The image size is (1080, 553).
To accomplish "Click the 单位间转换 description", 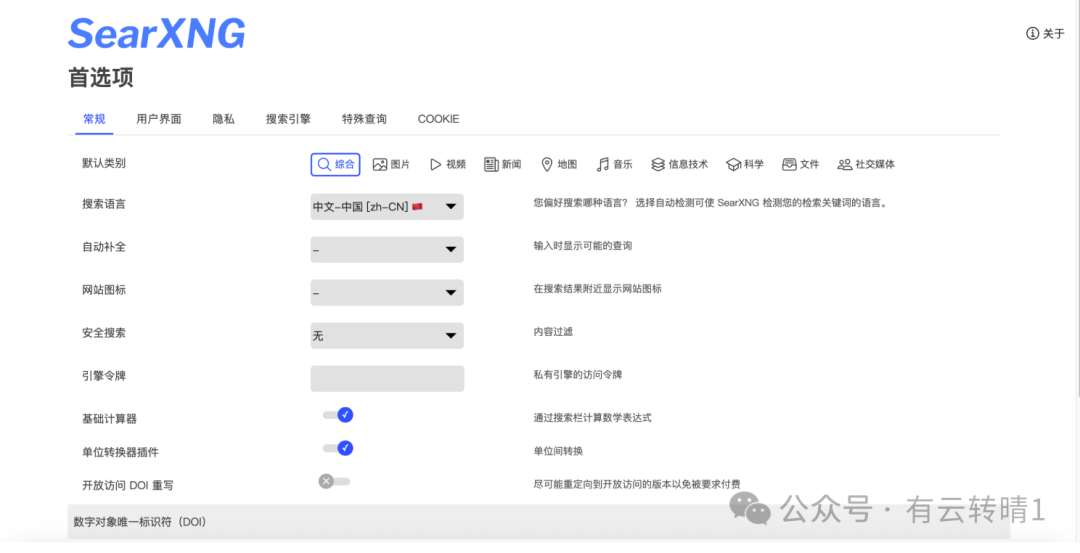I will tap(558, 451).
